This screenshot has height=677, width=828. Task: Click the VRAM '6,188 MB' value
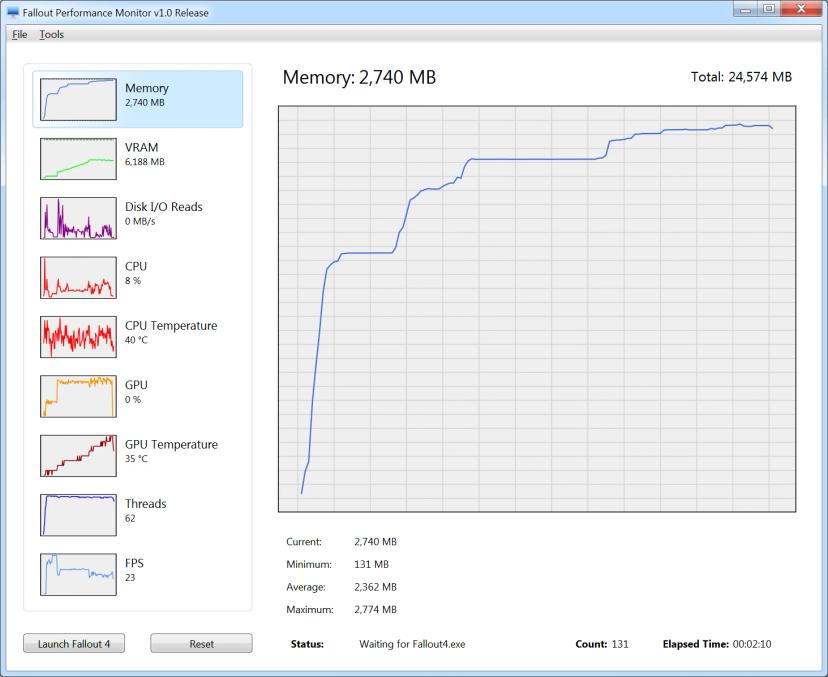pyautogui.click(x=145, y=162)
